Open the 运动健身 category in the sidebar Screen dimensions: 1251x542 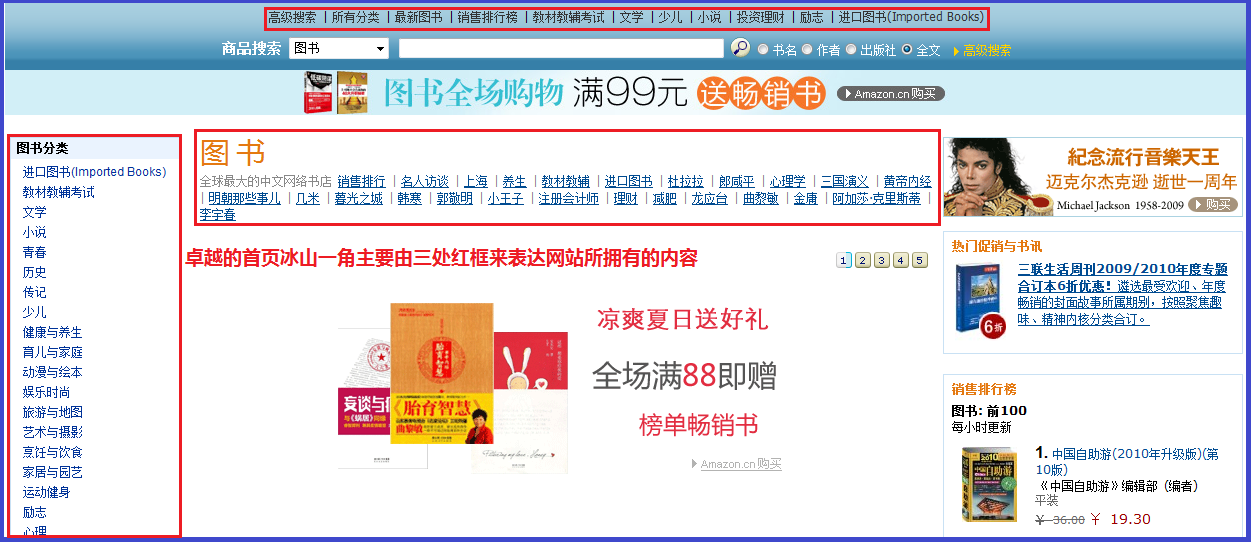(x=47, y=492)
